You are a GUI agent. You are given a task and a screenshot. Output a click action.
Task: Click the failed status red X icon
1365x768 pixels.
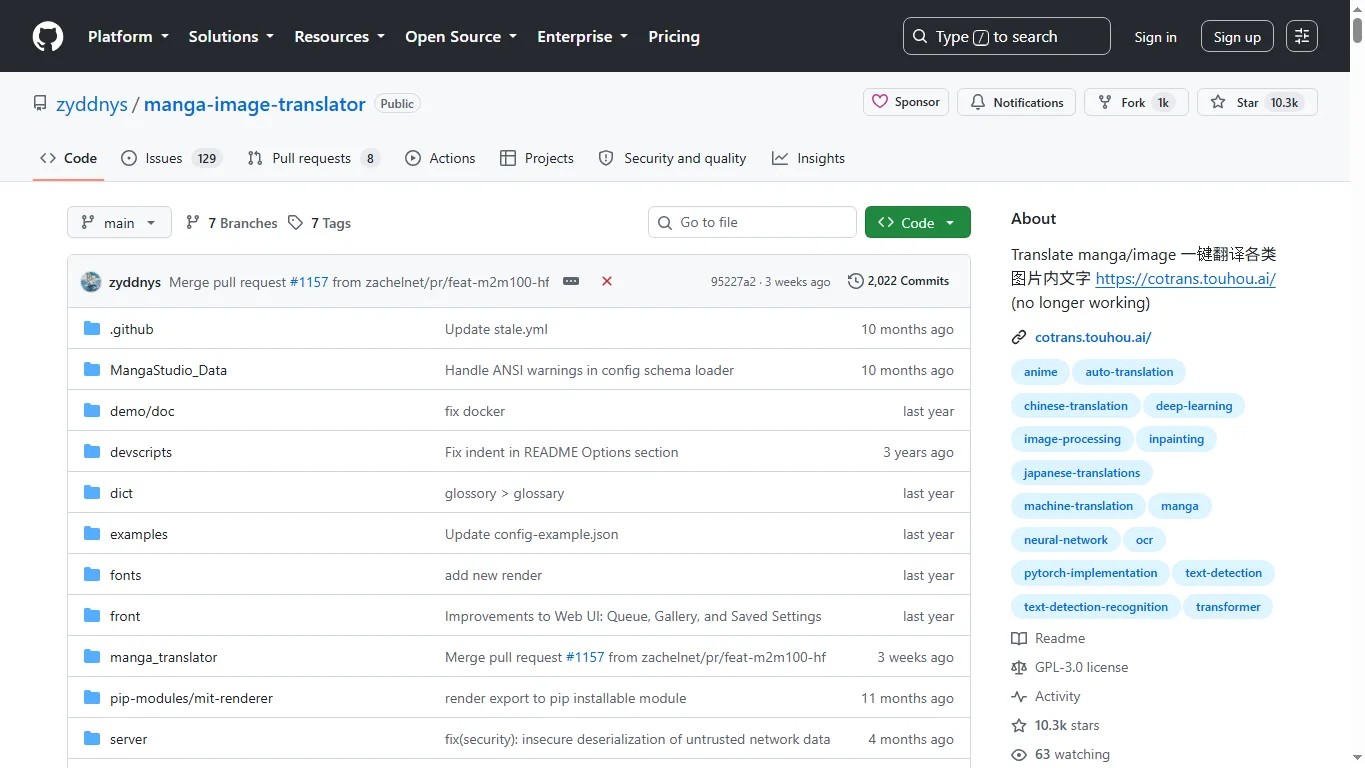tap(607, 281)
